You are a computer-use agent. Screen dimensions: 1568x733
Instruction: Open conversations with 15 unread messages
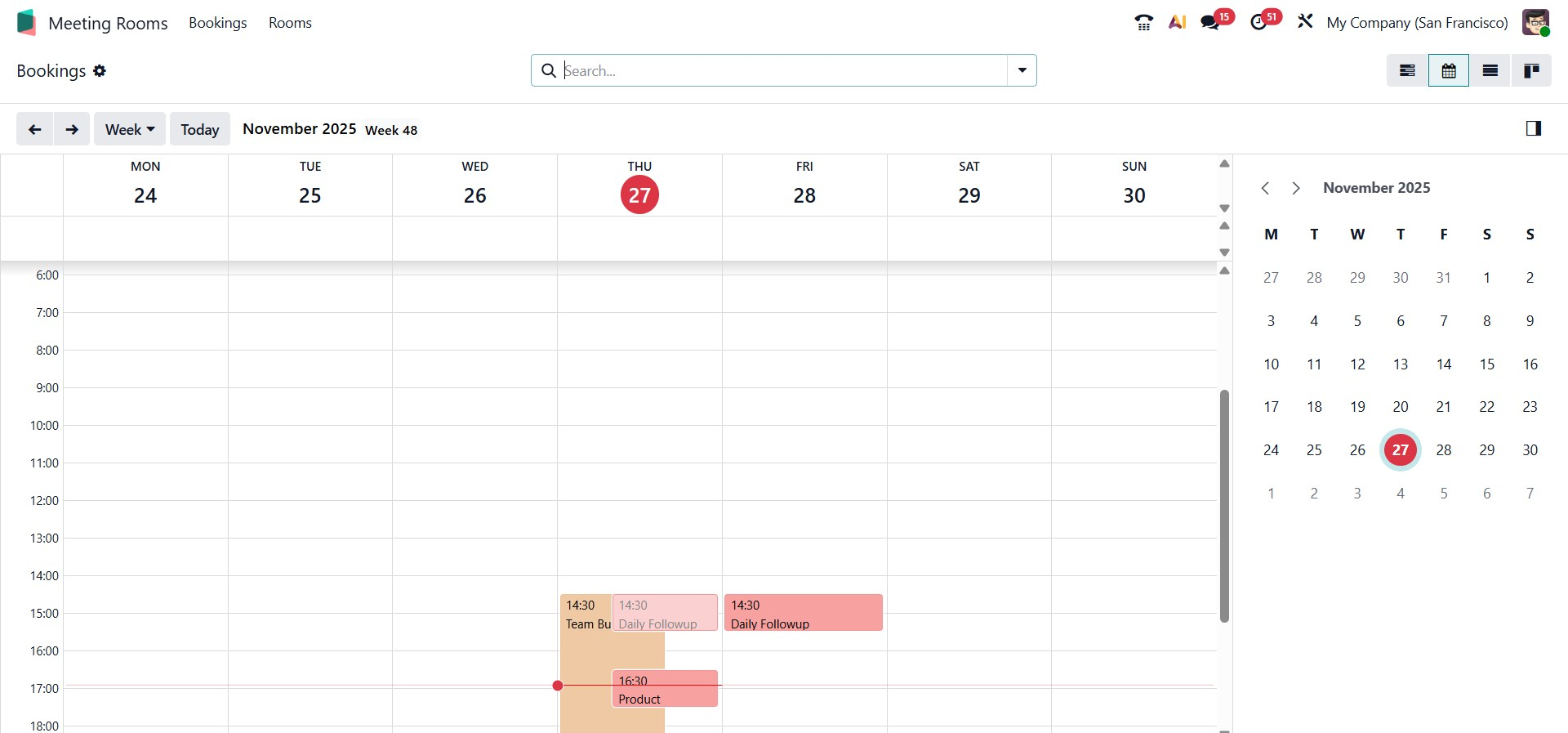pos(1211,23)
